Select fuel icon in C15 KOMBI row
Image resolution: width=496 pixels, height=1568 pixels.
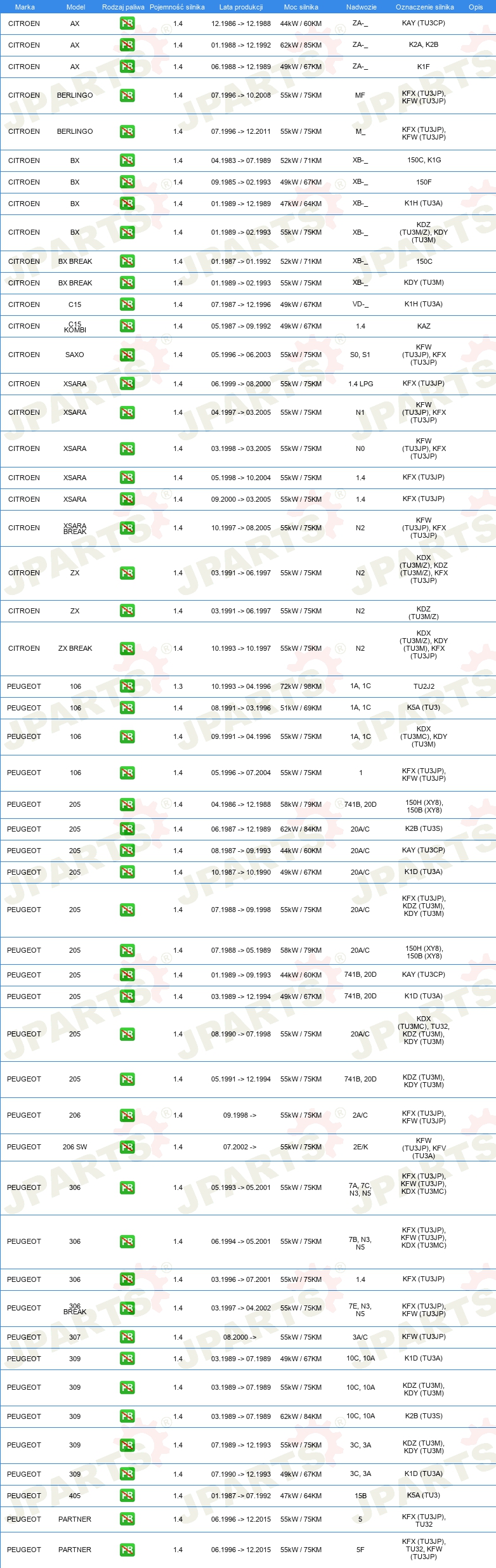tap(127, 327)
